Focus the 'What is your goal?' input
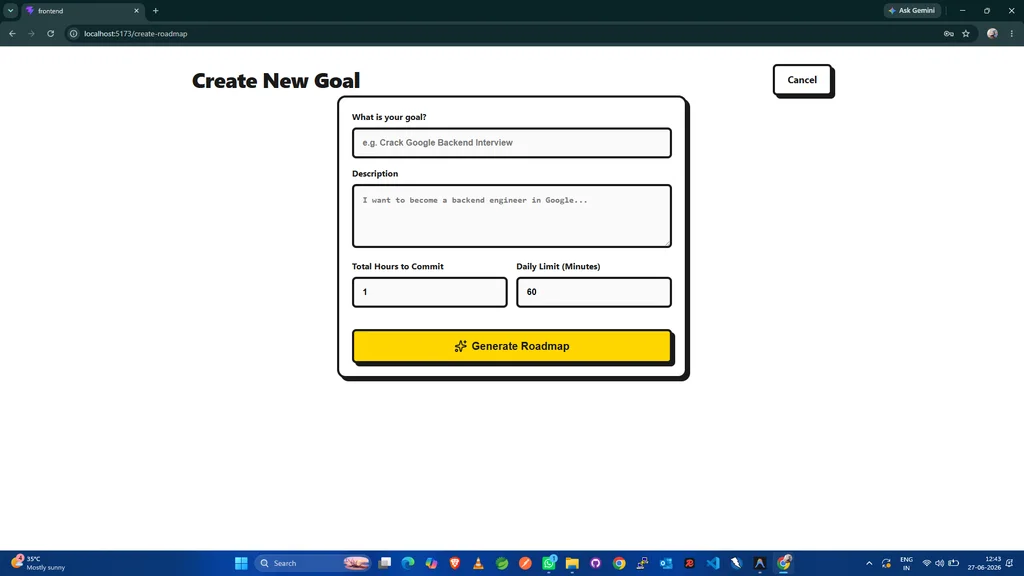The width and height of the screenshot is (1024, 576). 511,143
